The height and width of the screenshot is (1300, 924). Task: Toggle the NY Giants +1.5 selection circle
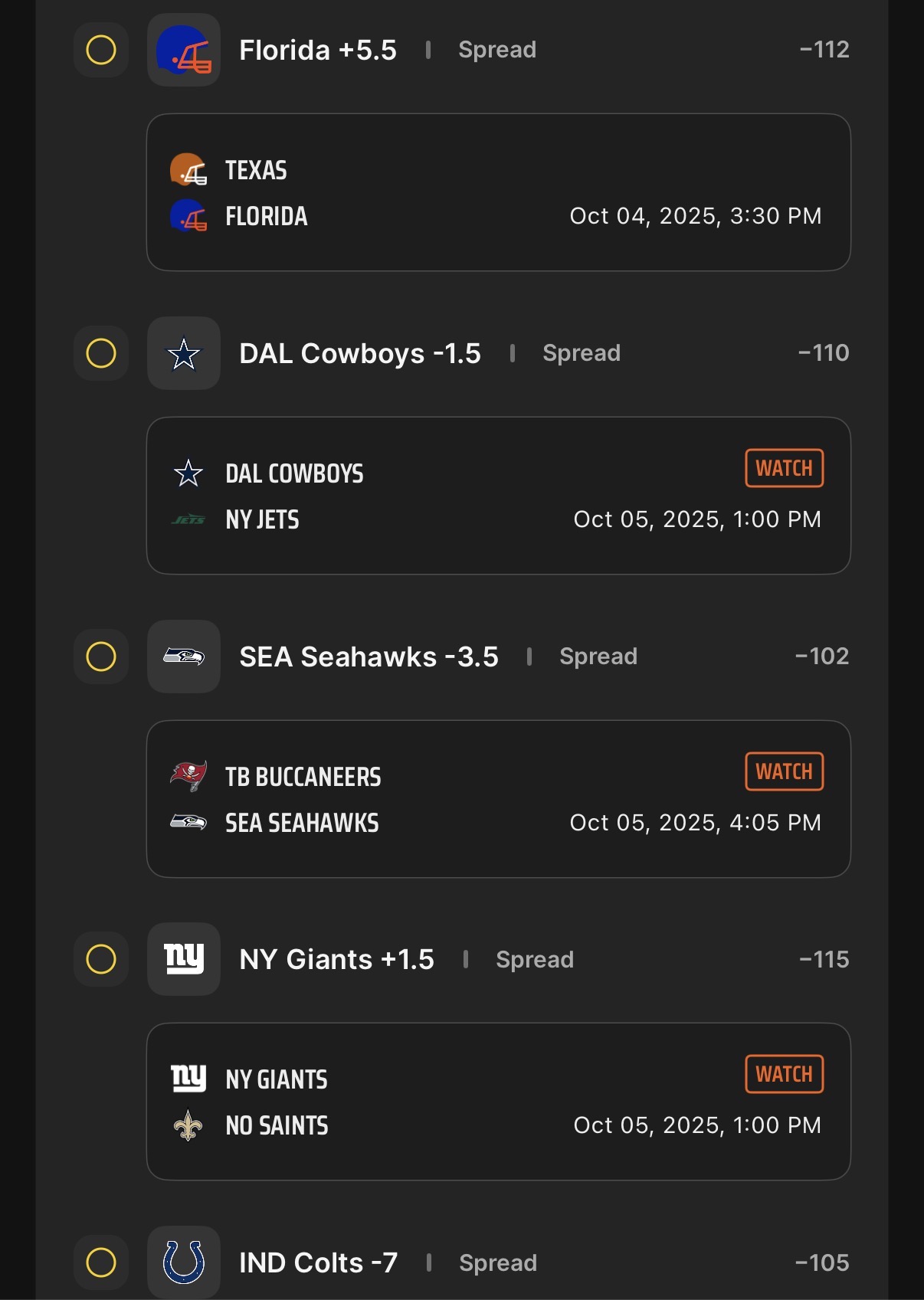coord(101,959)
